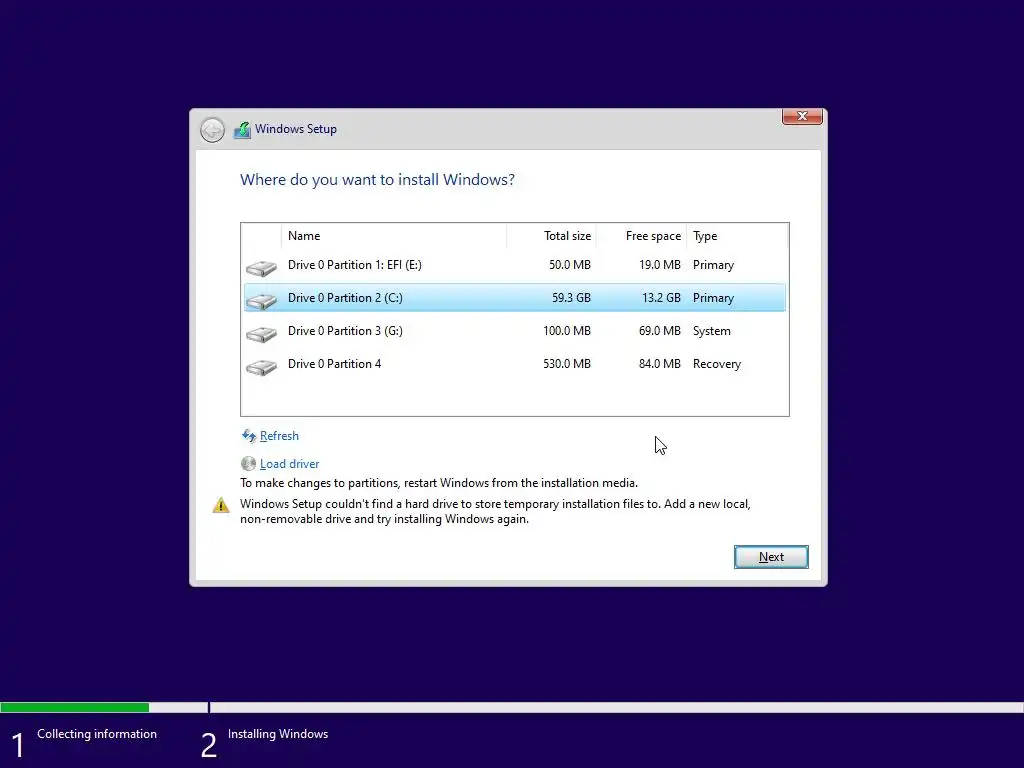Screen dimensions: 1024x768
Task: Click the 'Where do you want to install Windows?' heading
Action: [377, 180]
